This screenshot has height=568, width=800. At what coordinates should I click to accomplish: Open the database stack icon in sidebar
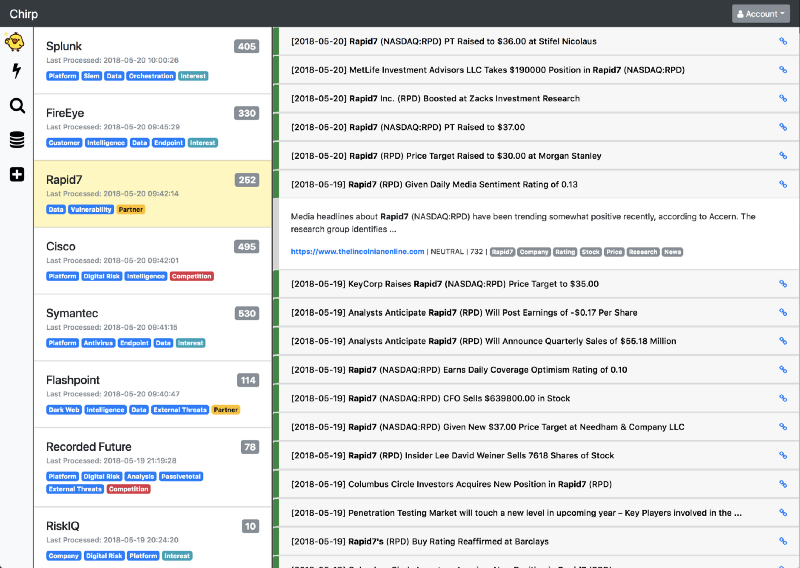click(x=17, y=140)
